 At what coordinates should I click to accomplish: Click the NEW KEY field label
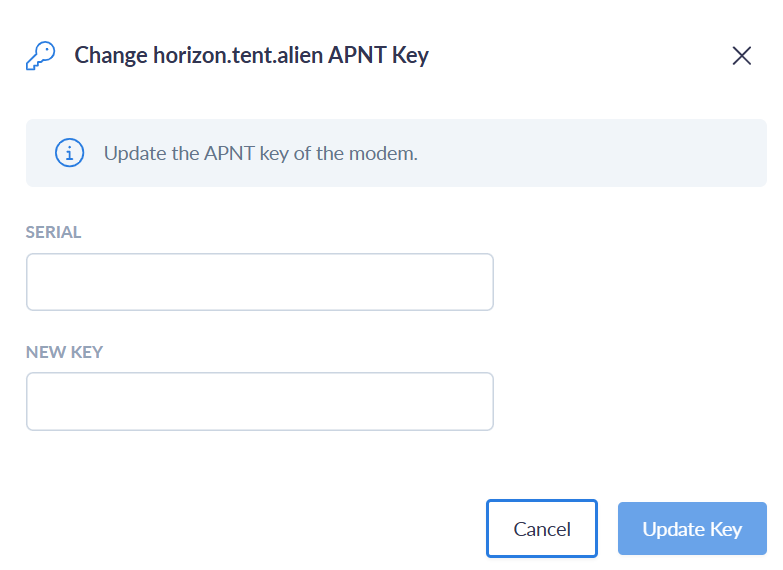(x=64, y=352)
